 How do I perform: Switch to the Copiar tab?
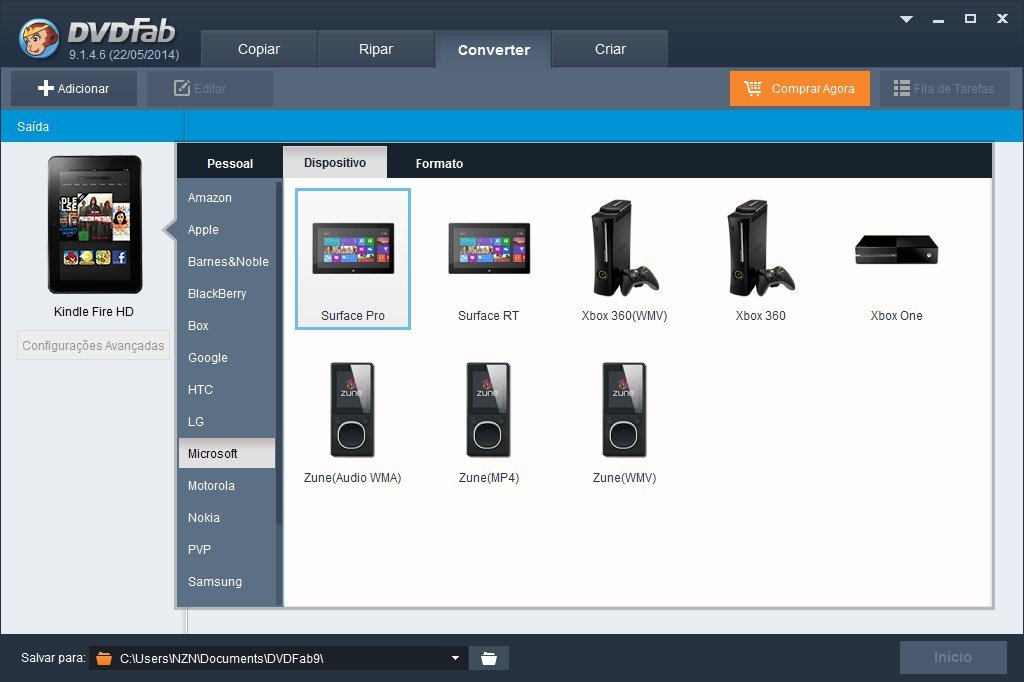coord(259,49)
